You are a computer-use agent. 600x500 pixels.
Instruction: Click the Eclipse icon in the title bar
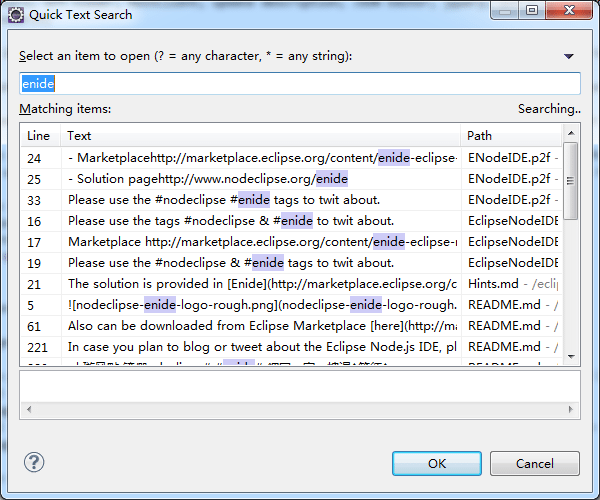point(16,15)
